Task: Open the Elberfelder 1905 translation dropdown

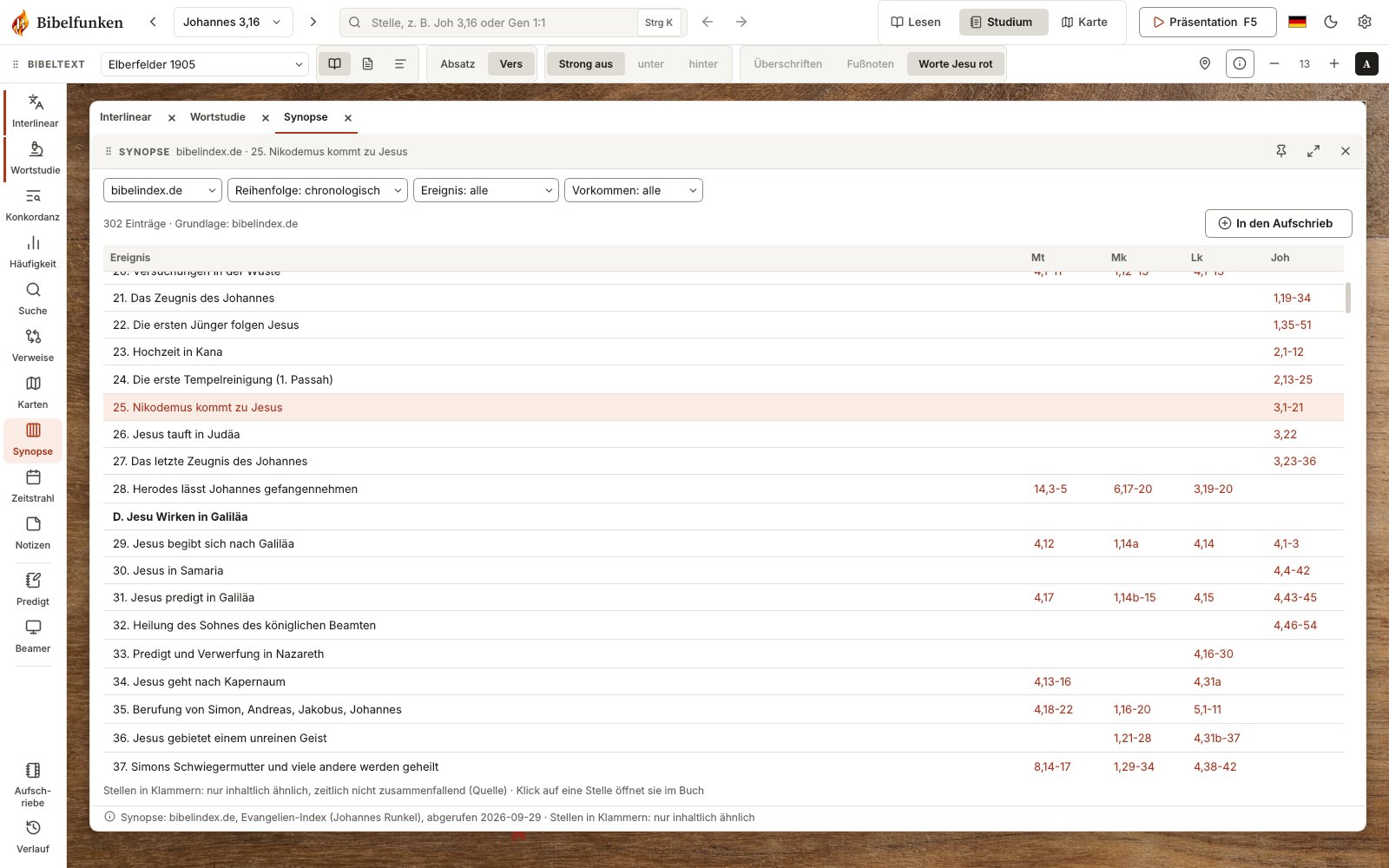Action: 205,64
